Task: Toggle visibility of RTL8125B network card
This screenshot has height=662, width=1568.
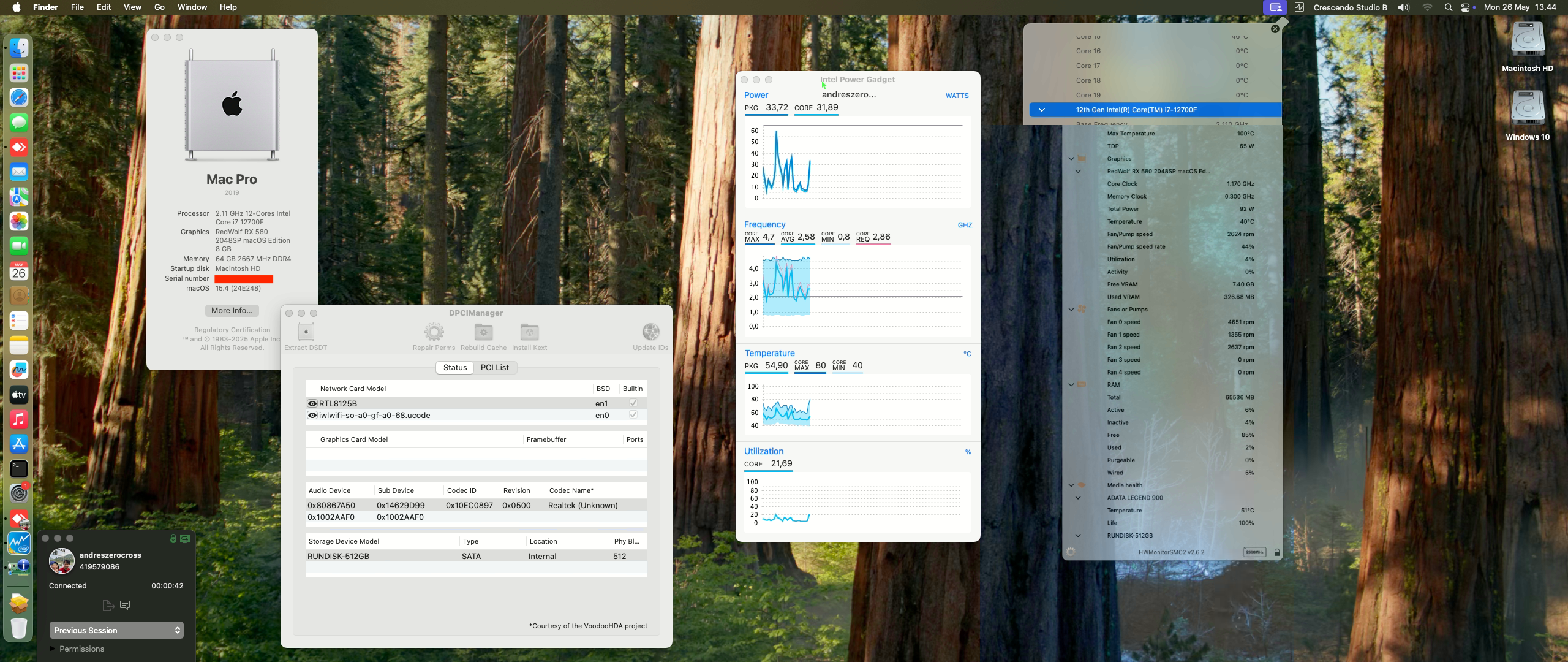Action: pos(312,403)
